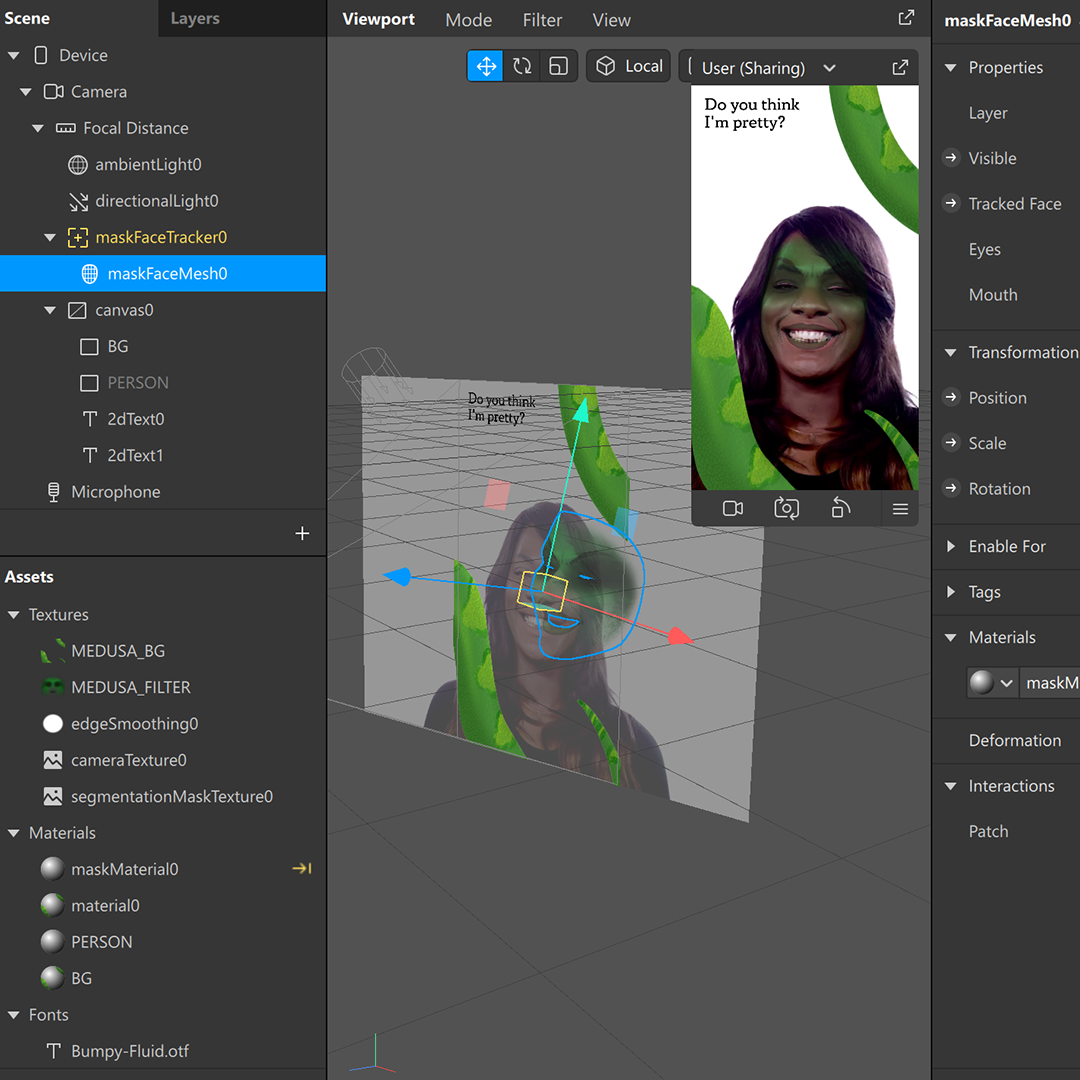1080x1080 pixels.
Task: Click the arrow toggle beside Tracked Face
Action: [951, 203]
